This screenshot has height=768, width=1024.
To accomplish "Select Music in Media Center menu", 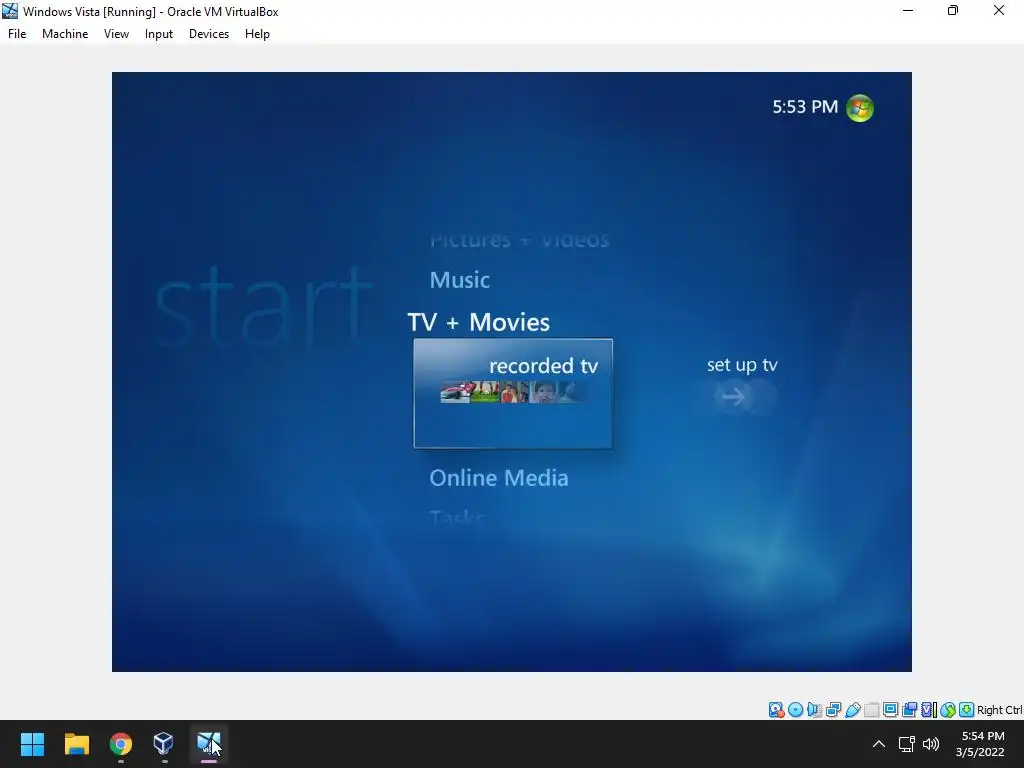I will click(x=460, y=280).
